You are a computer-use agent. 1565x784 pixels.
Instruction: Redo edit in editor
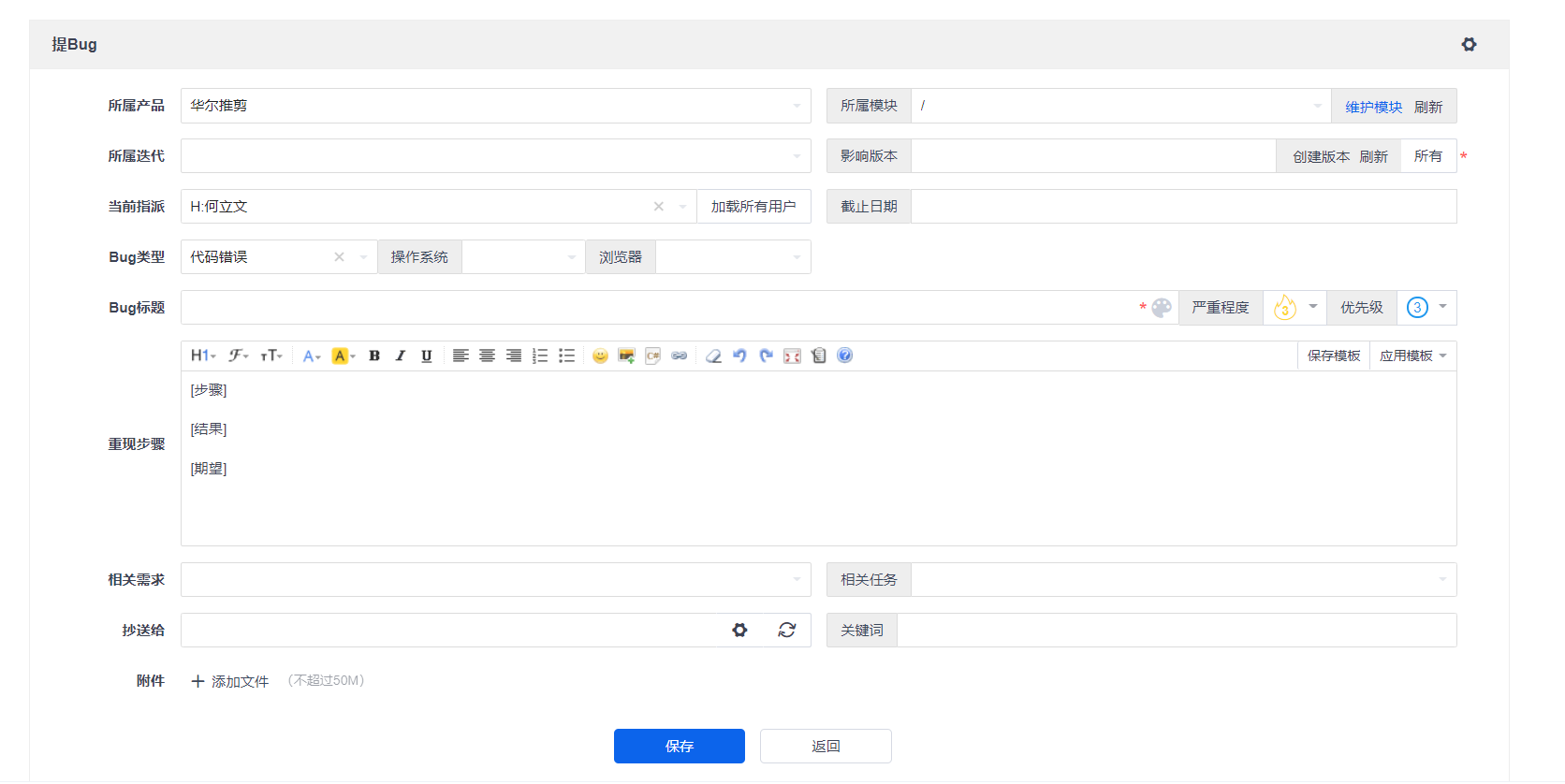pos(766,356)
